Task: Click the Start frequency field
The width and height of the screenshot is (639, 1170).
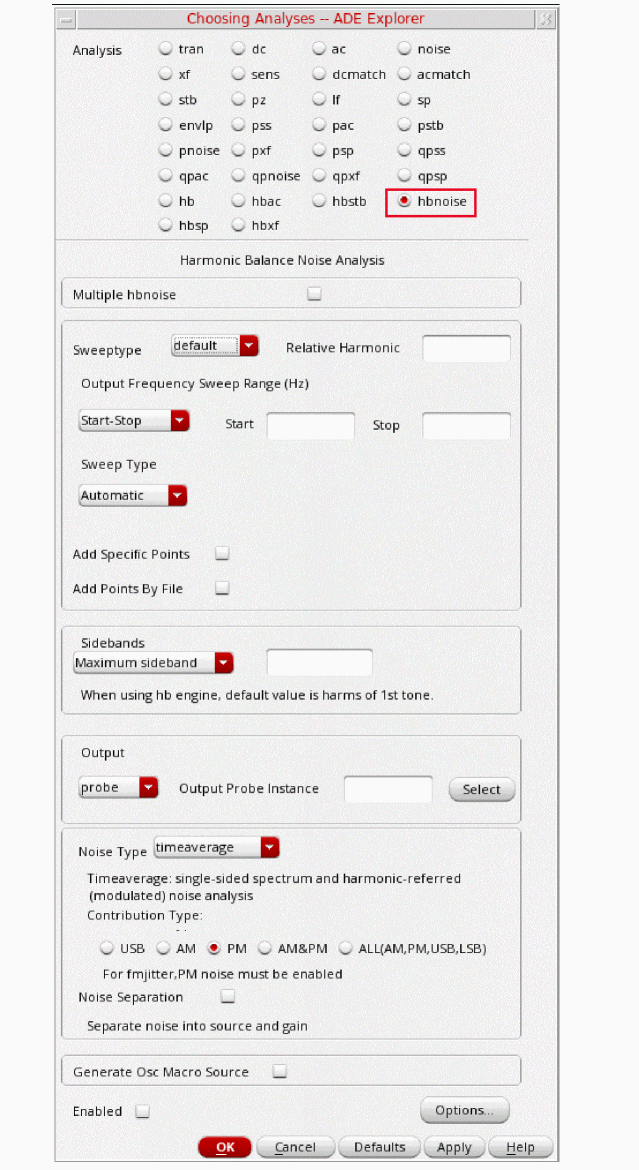Action: coord(311,425)
